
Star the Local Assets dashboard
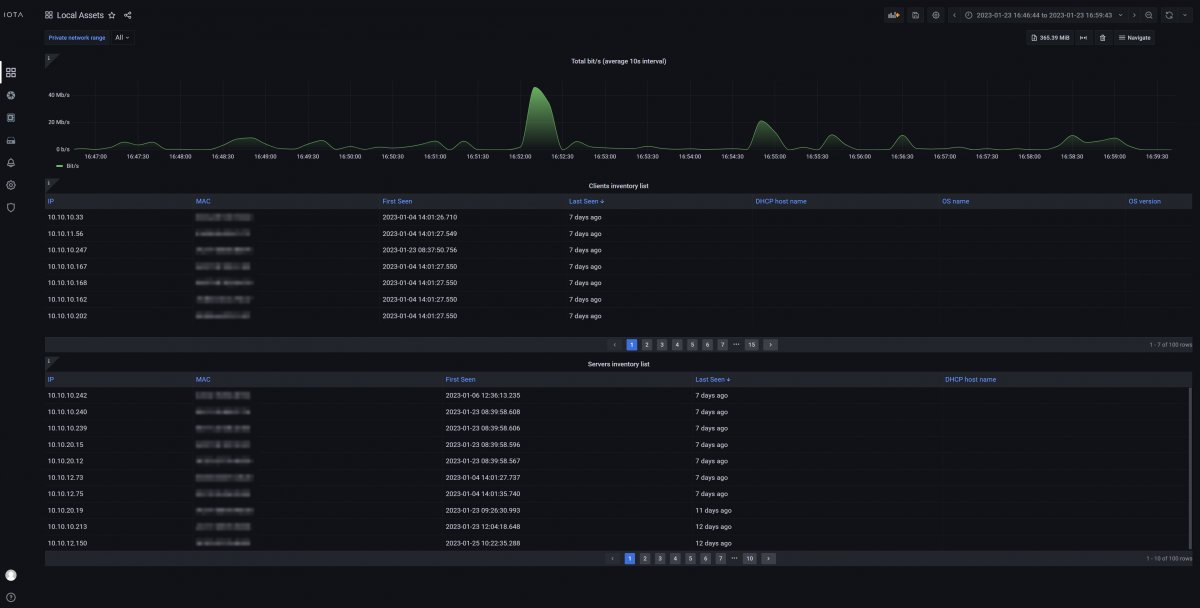(112, 16)
